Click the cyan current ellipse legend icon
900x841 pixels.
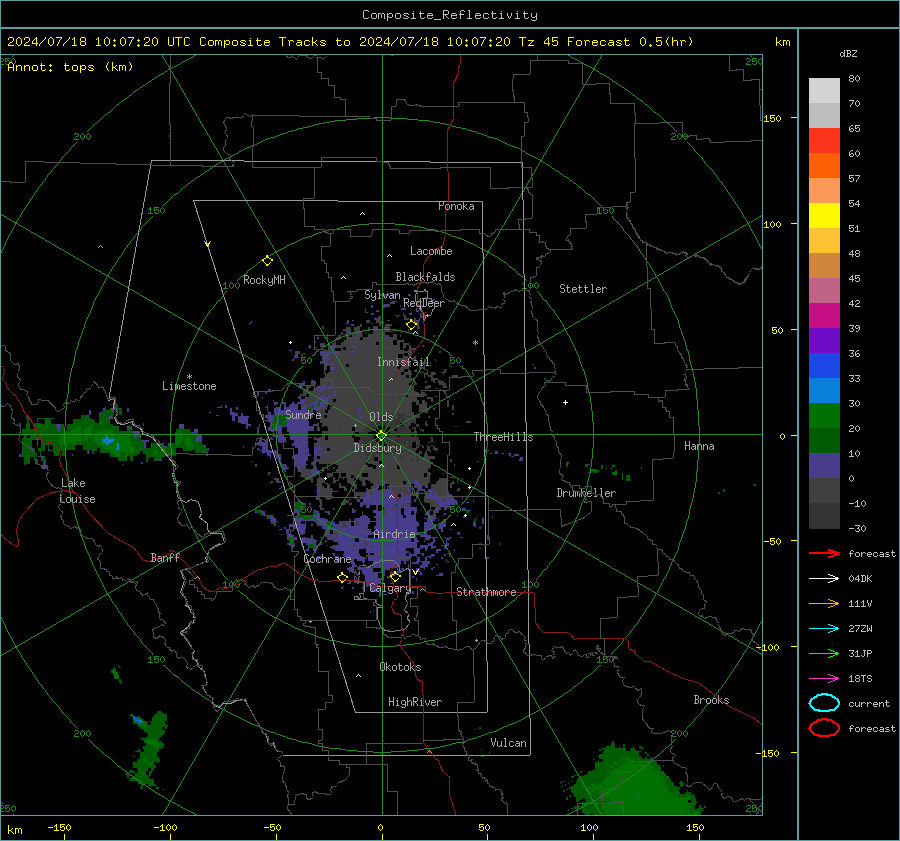[824, 703]
